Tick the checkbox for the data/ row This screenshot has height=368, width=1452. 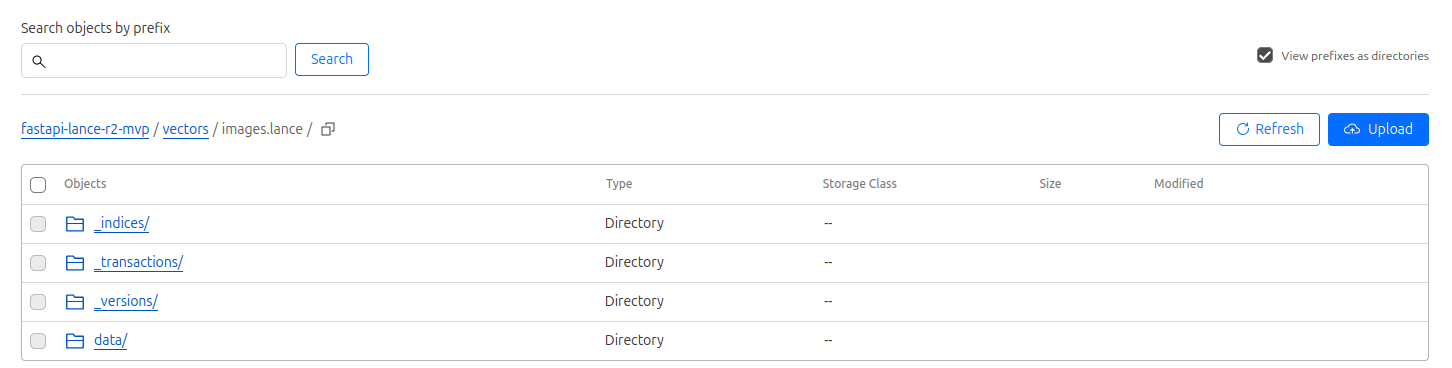tap(38, 340)
